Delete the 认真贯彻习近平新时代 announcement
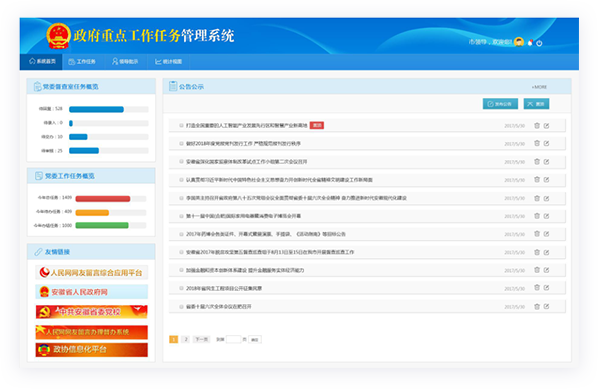Screen dimensions: 598x389 [x=537, y=180]
